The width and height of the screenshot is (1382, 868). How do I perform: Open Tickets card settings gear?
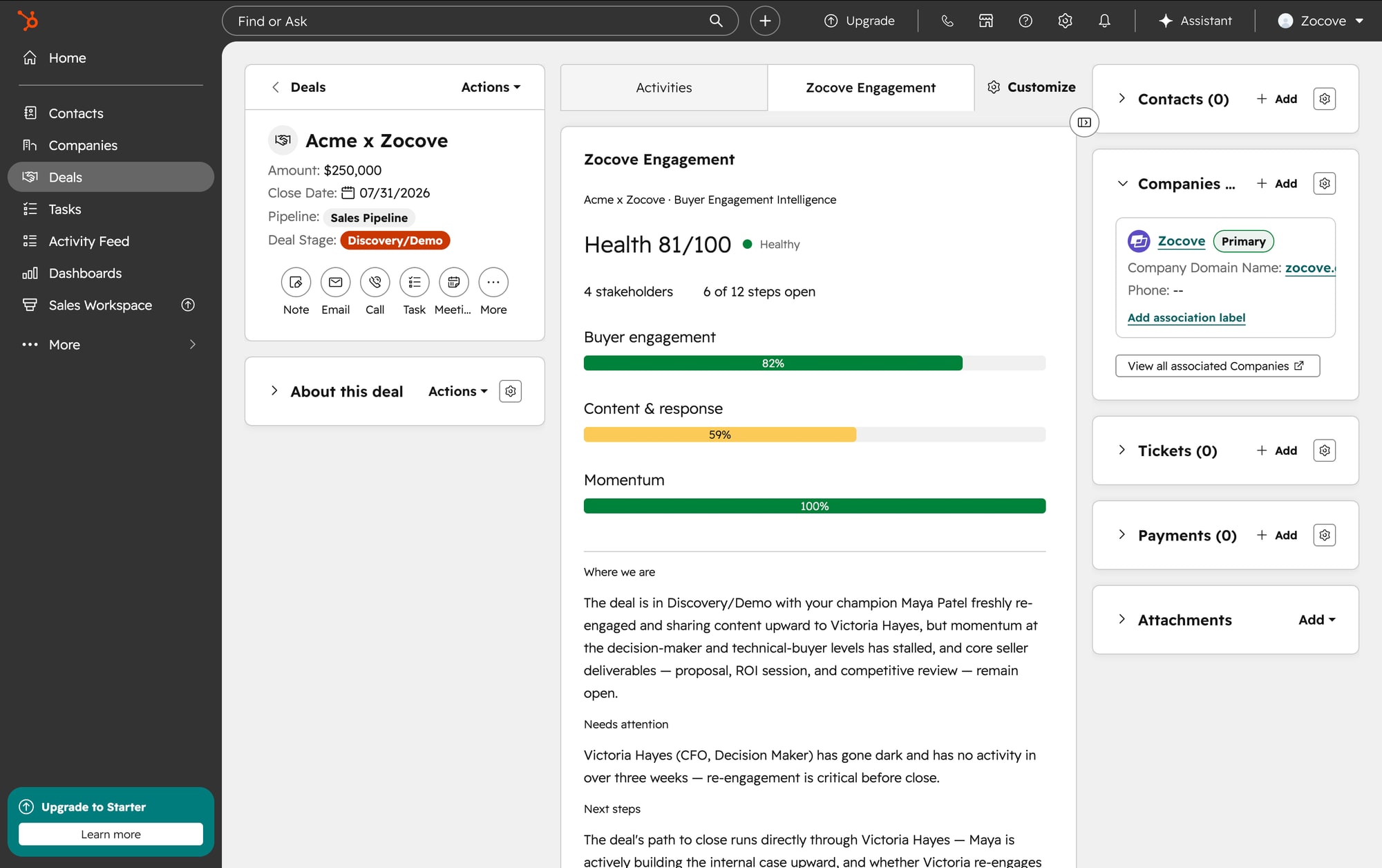tap(1324, 451)
